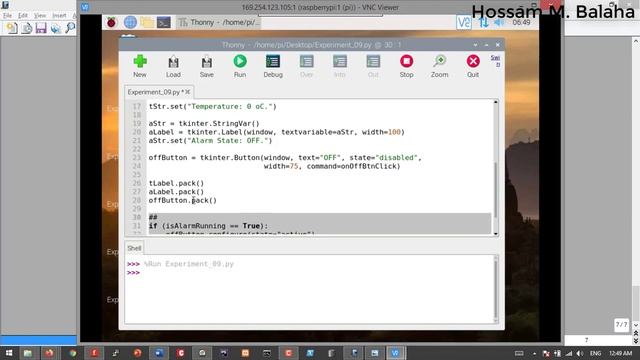Open the Insert menu in background window
This screenshot has width=640, height=360.
coord(59,16)
